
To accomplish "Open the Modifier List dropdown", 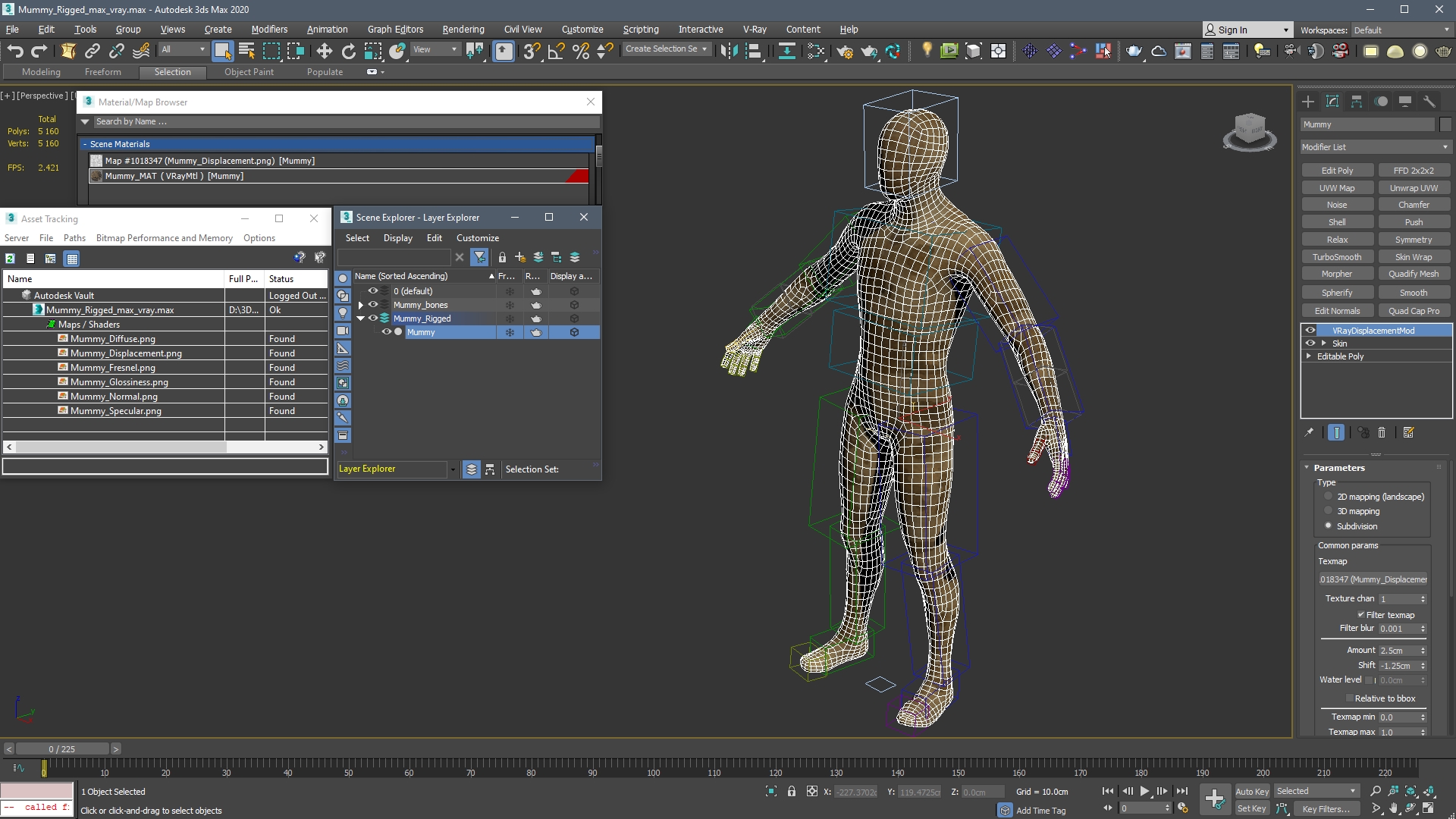I will 1375,147.
